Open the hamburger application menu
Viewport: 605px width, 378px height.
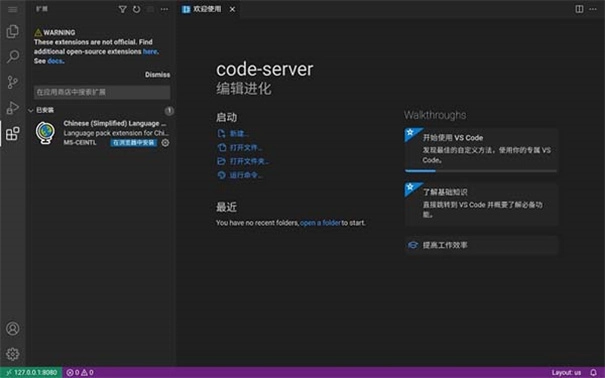(12, 9)
